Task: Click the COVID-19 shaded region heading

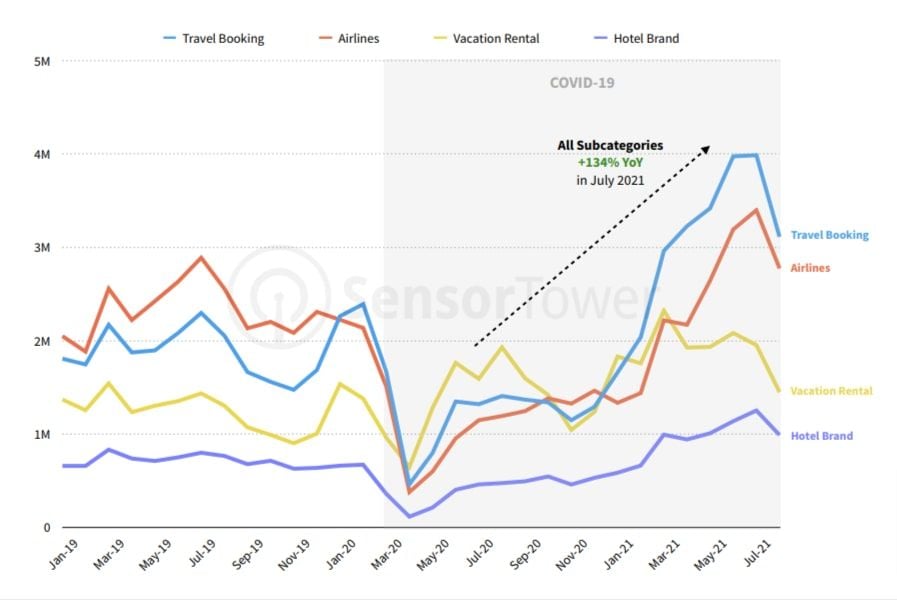Action: click(x=582, y=83)
